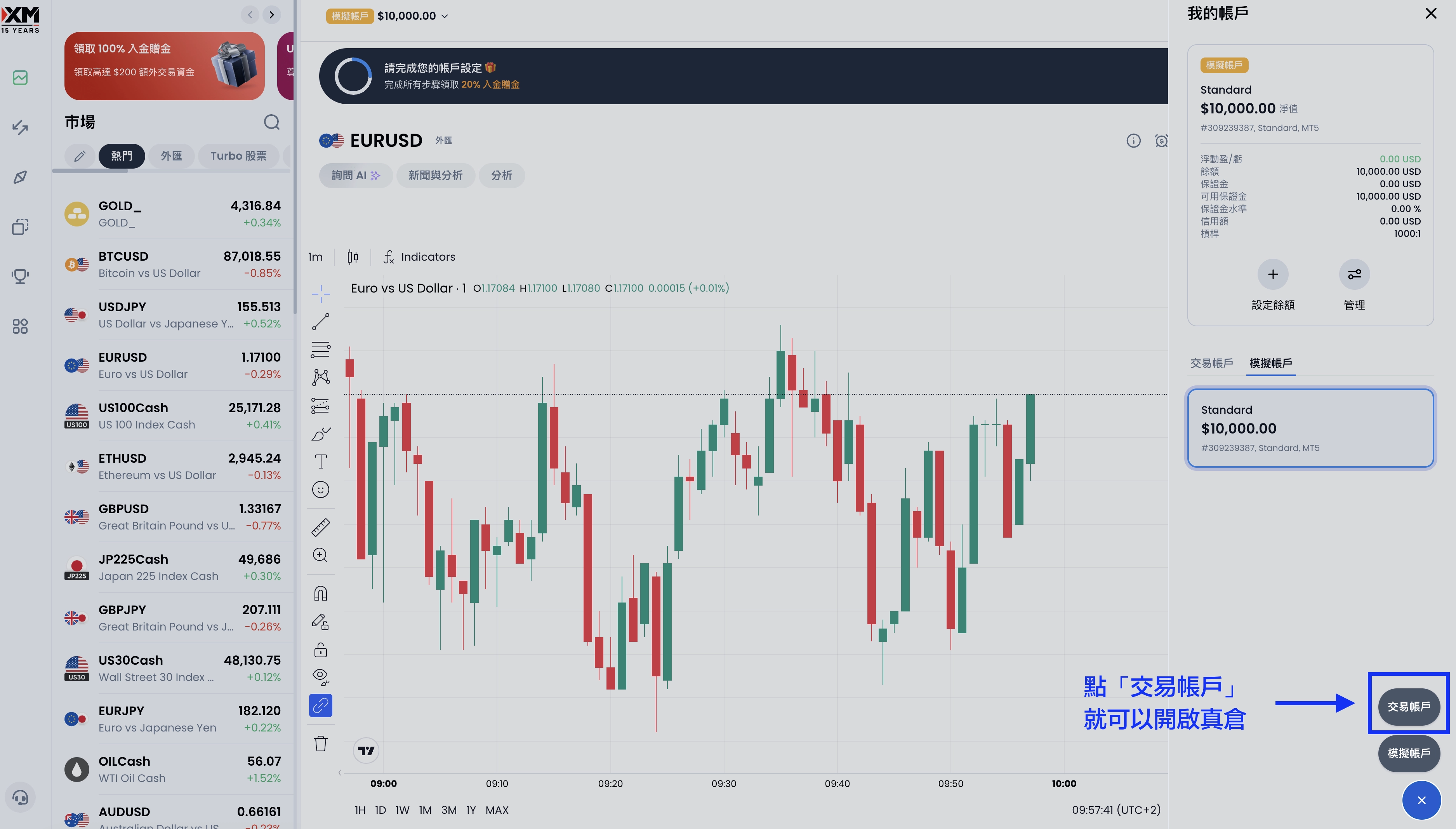This screenshot has width=1456, height=829.
Task: Select the text annotation tool
Action: pyautogui.click(x=320, y=462)
